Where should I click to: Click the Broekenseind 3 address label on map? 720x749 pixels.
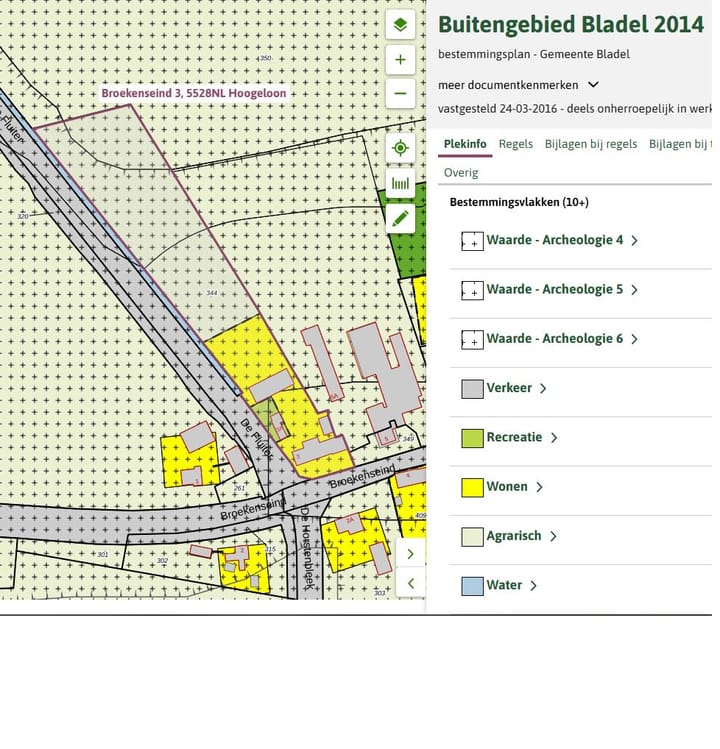(194, 94)
